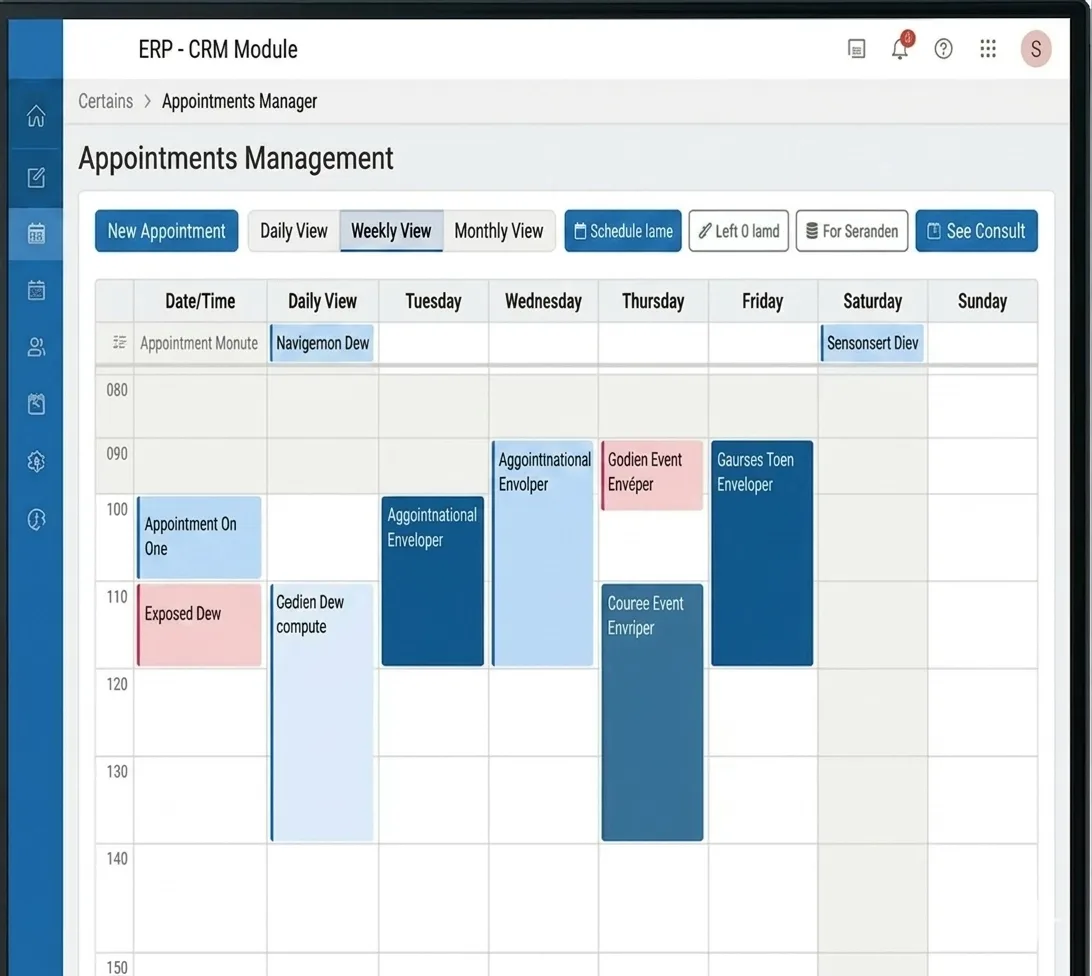Open the contacts people sidebar icon
Viewport: 1092px width, 976px height.
point(36,347)
